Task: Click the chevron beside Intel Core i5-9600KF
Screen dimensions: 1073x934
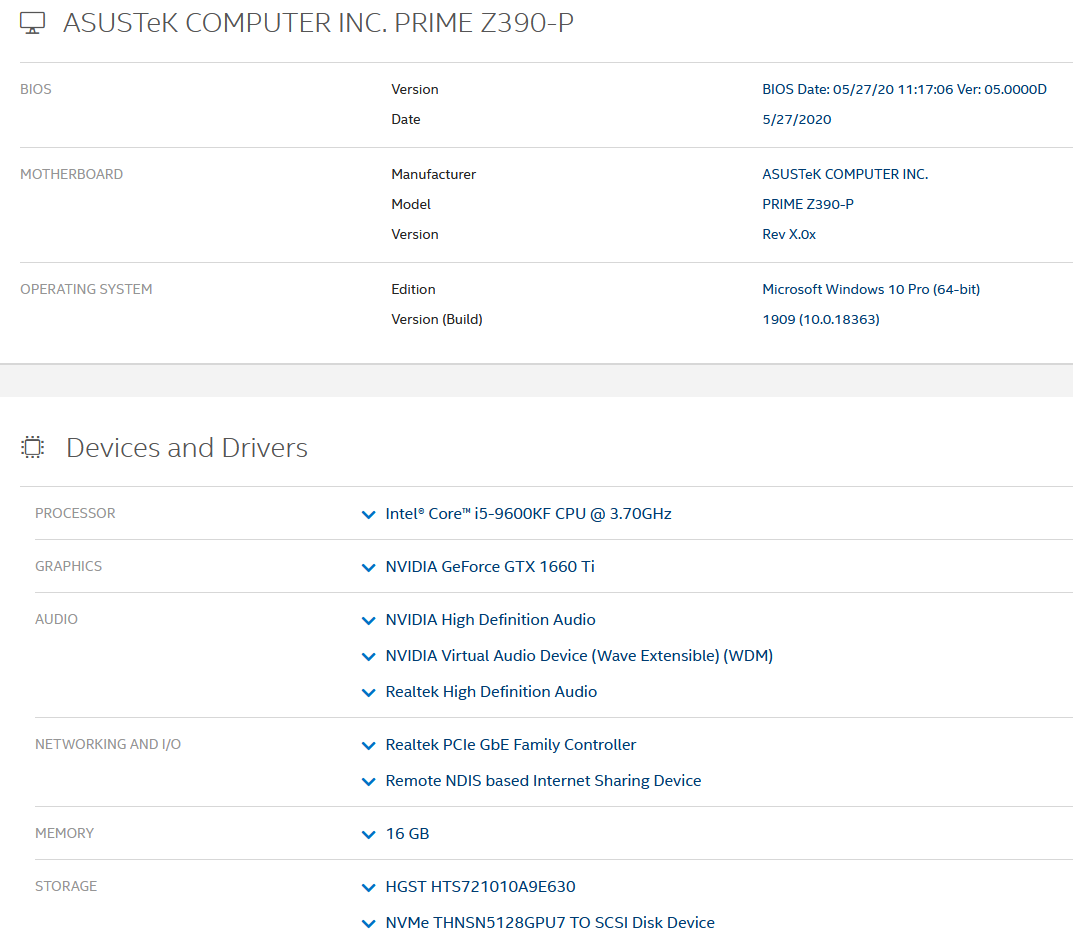Action: pyautogui.click(x=368, y=514)
